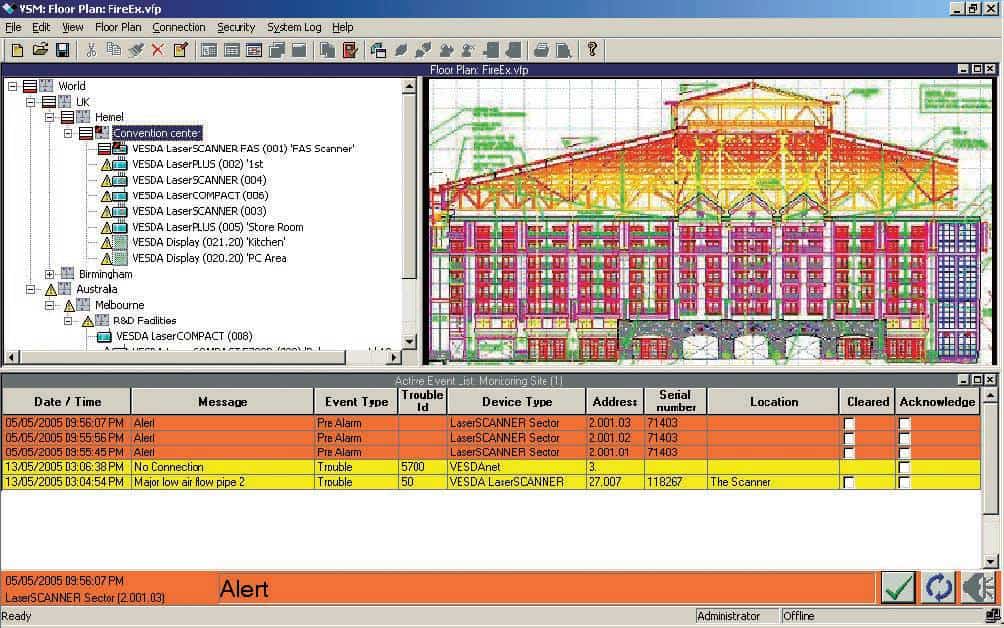The width and height of the screenshot is (1004, 628).
Task: Collapse the R&D Facilities node
Action: (x=68, y=321)
